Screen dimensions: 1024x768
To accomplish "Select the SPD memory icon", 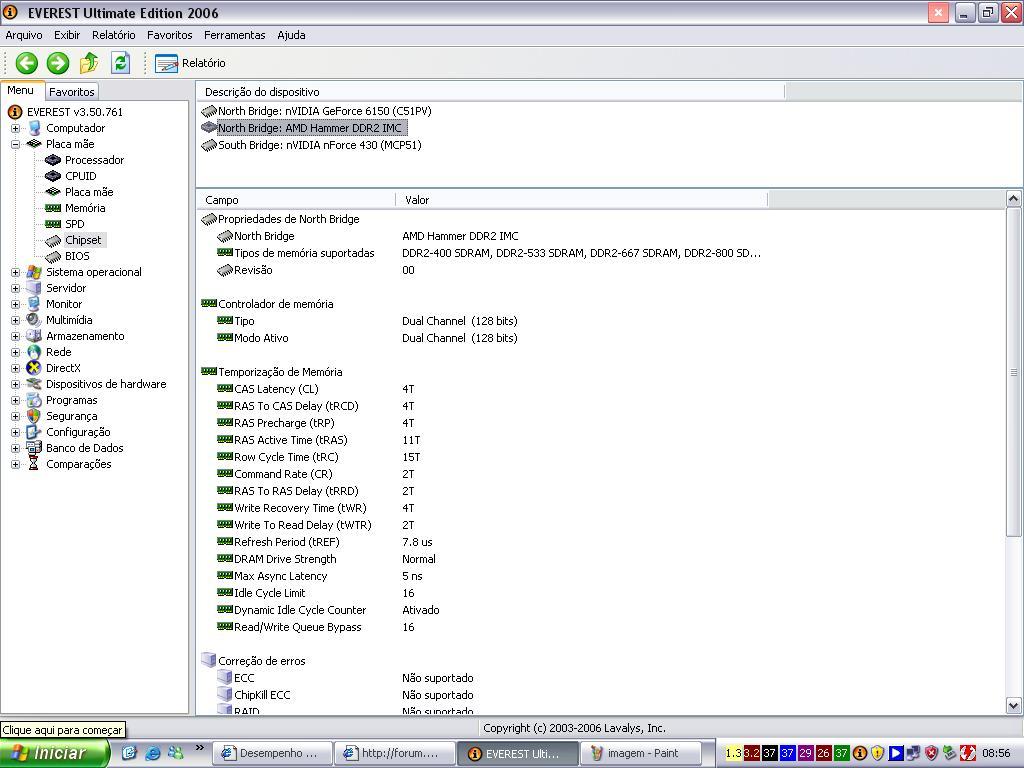I will click(53, 224).
